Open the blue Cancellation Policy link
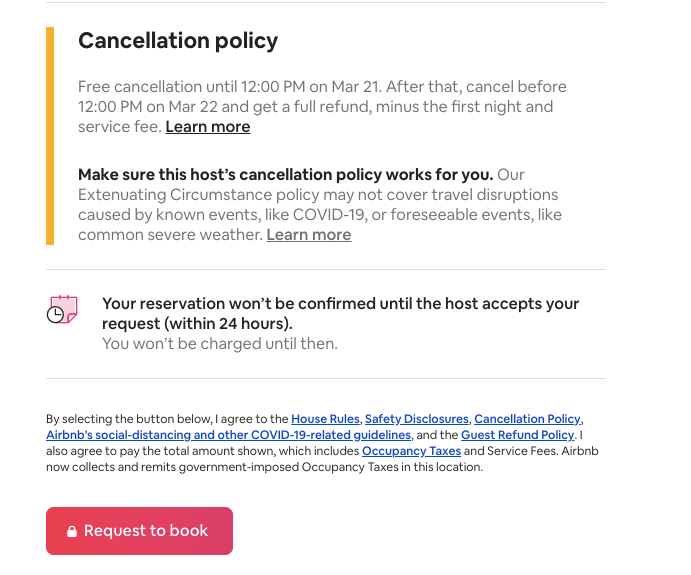Screen dimensions: 691x575 (x=527, y=419)
